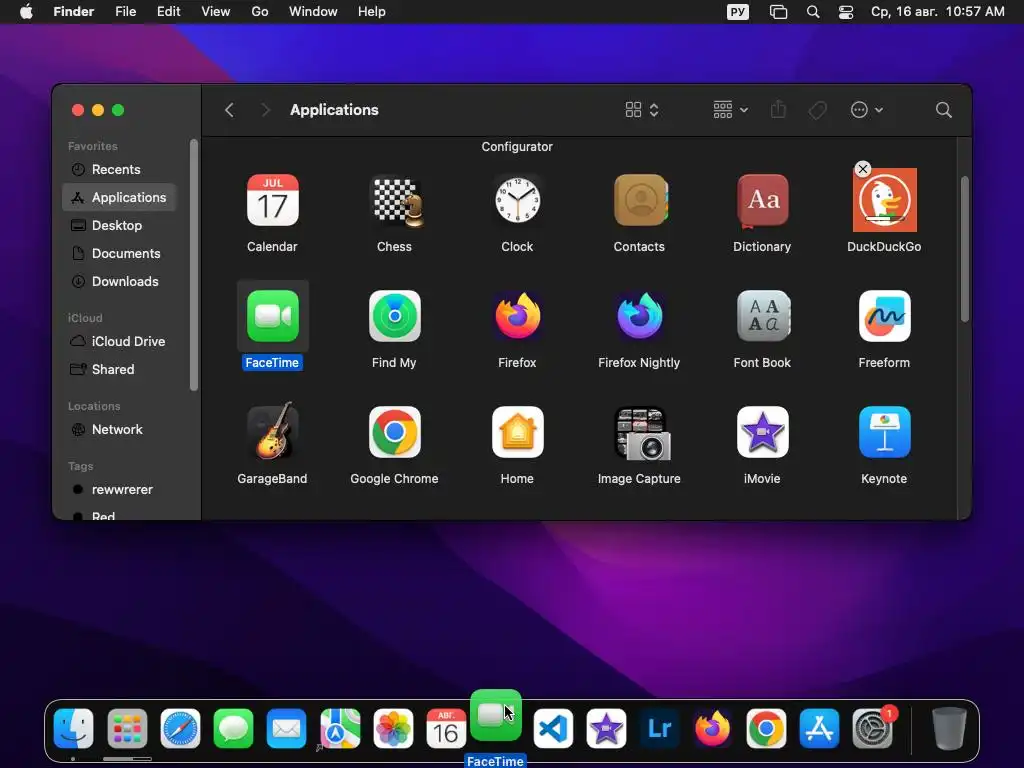Open the Action (ellipsis) menu dropdown

[867, 110]
